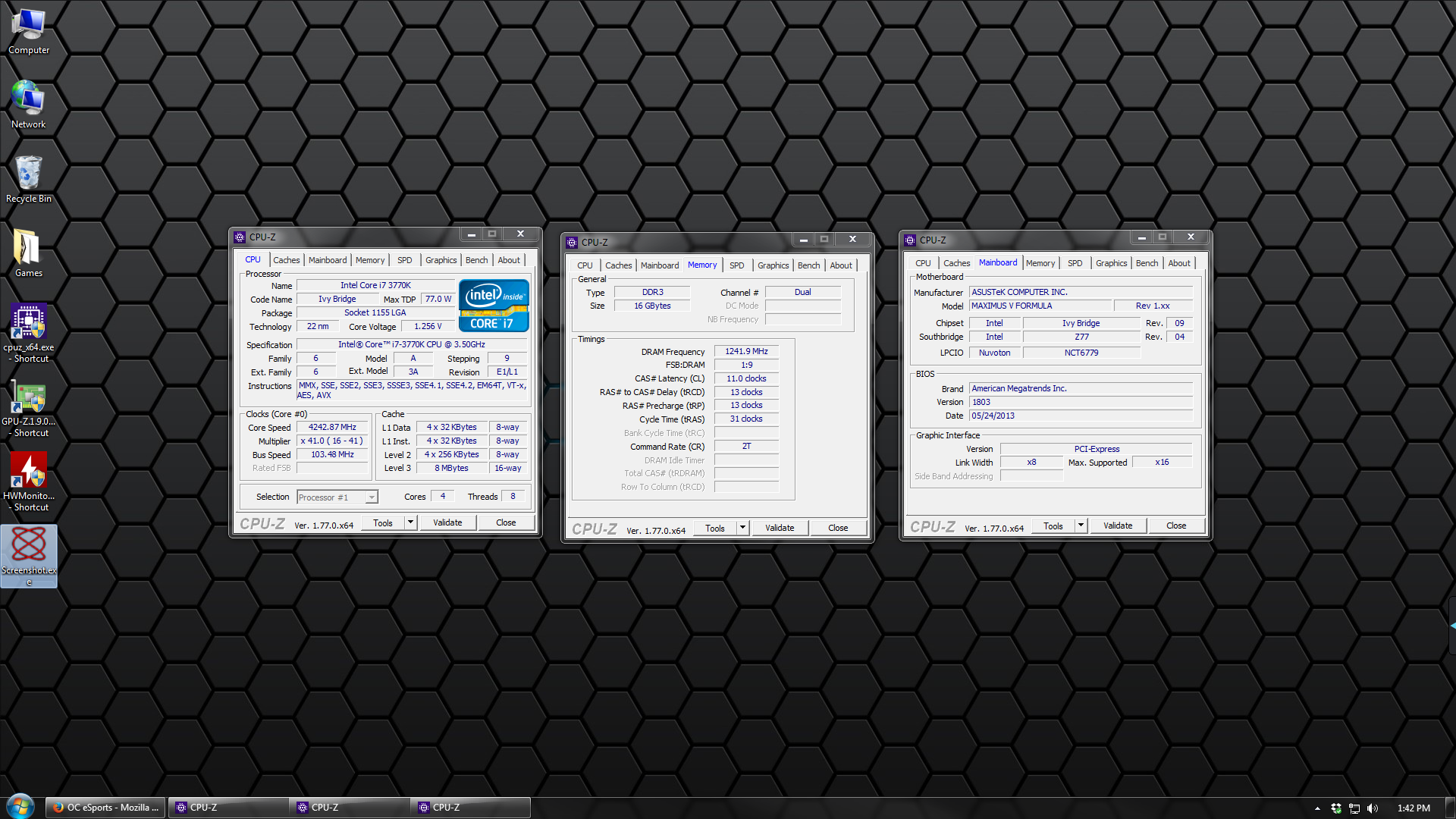Select the second CPU-Z taskbar button
This screenshot has width=1456, height=819.
tap(349, 808)
